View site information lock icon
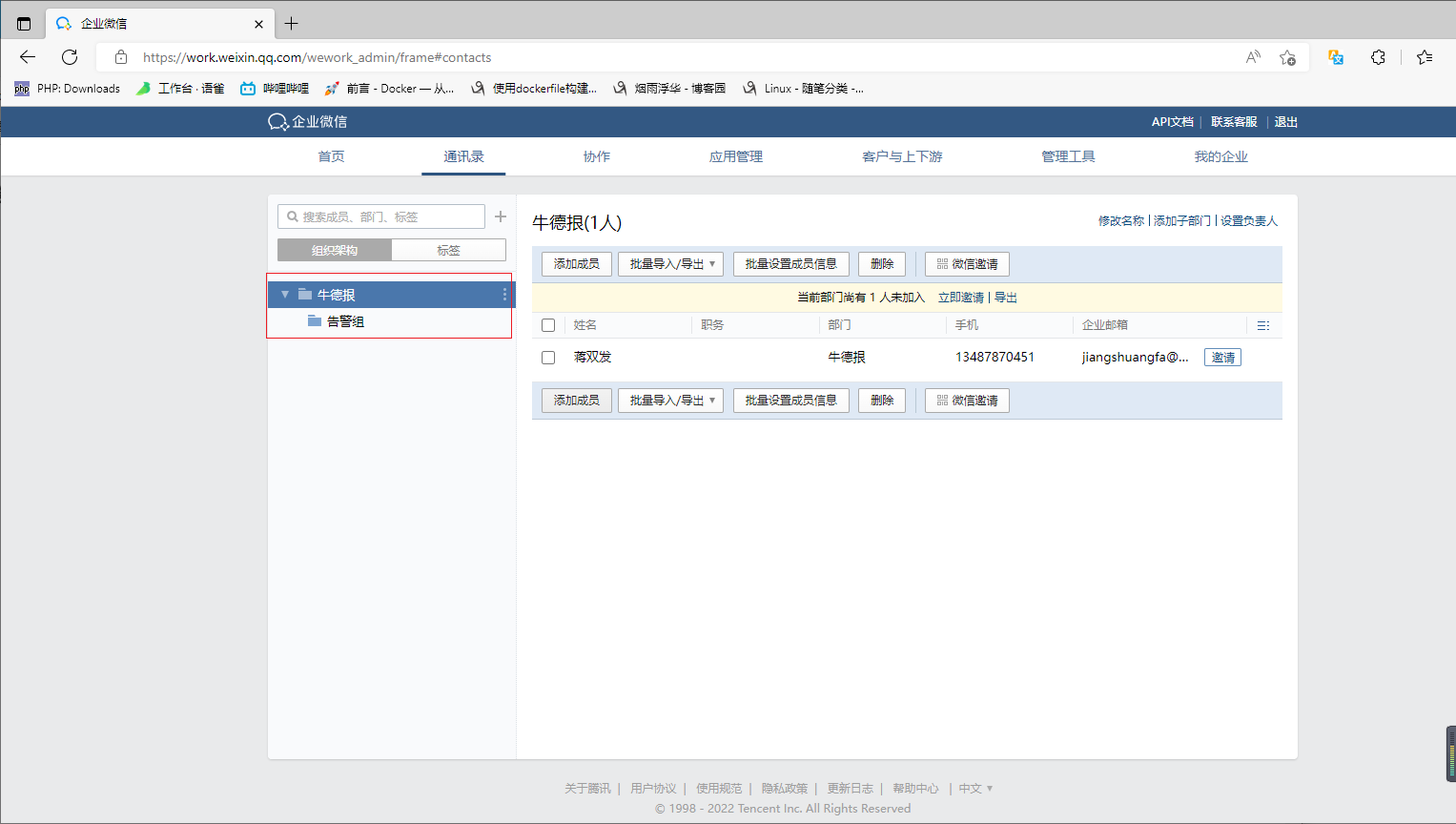Screen dimensions: 1456x824 [121, 57]
